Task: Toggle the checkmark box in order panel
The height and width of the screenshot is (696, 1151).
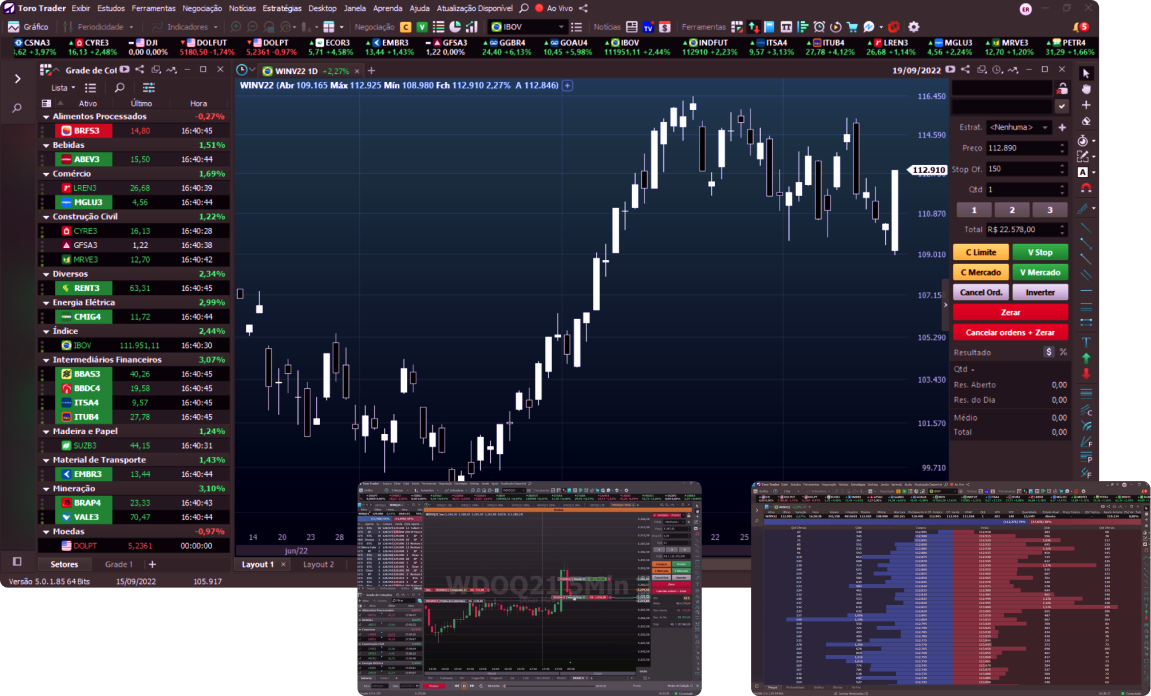Action: point(1061,106)
